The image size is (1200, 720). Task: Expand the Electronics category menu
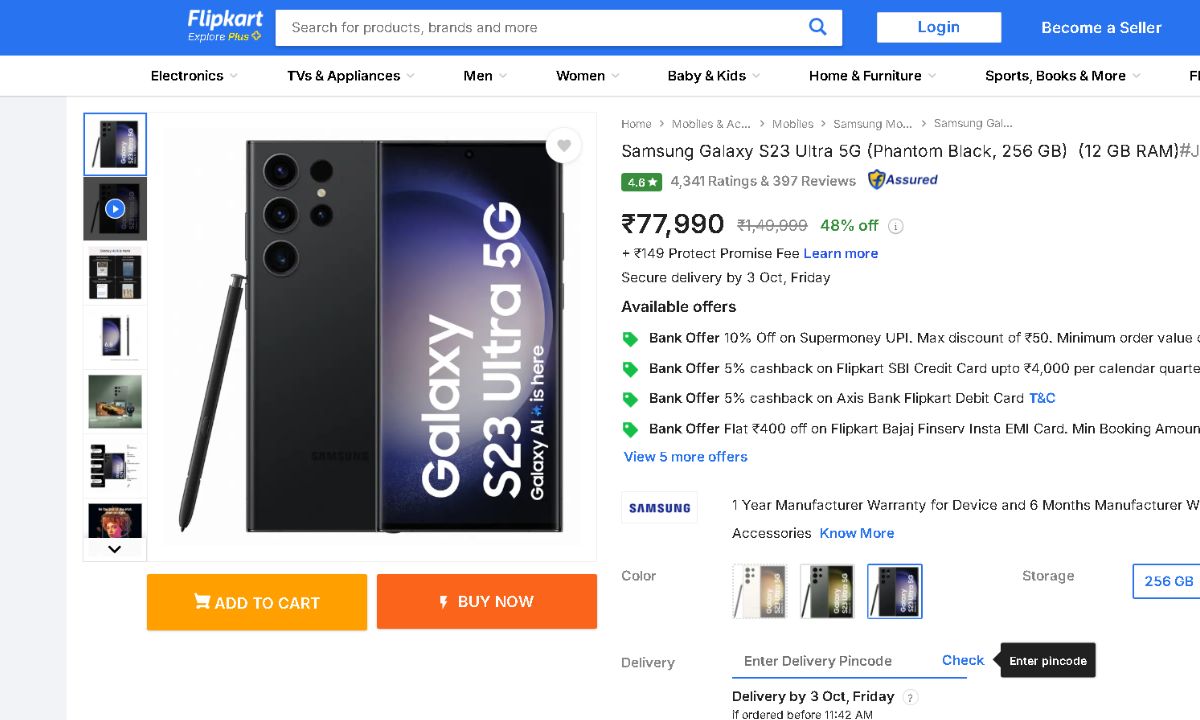194,76
